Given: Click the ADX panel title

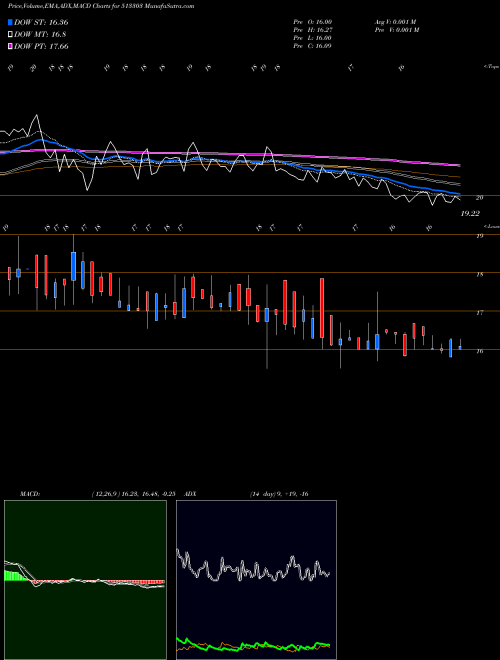Looking at the screenshot, I should coord(191,494).
